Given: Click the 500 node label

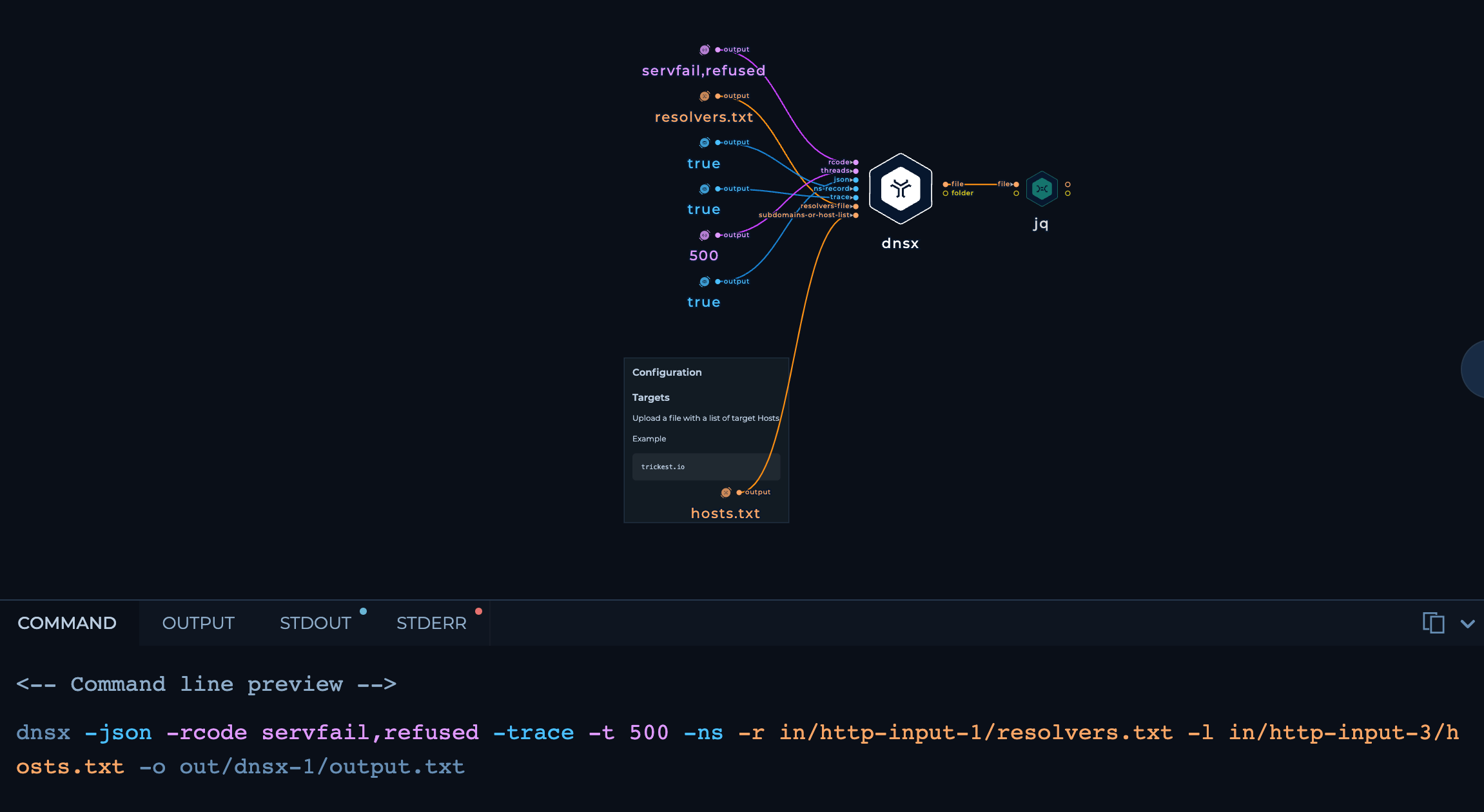Looking at the screenshot, I should [704, 256].
